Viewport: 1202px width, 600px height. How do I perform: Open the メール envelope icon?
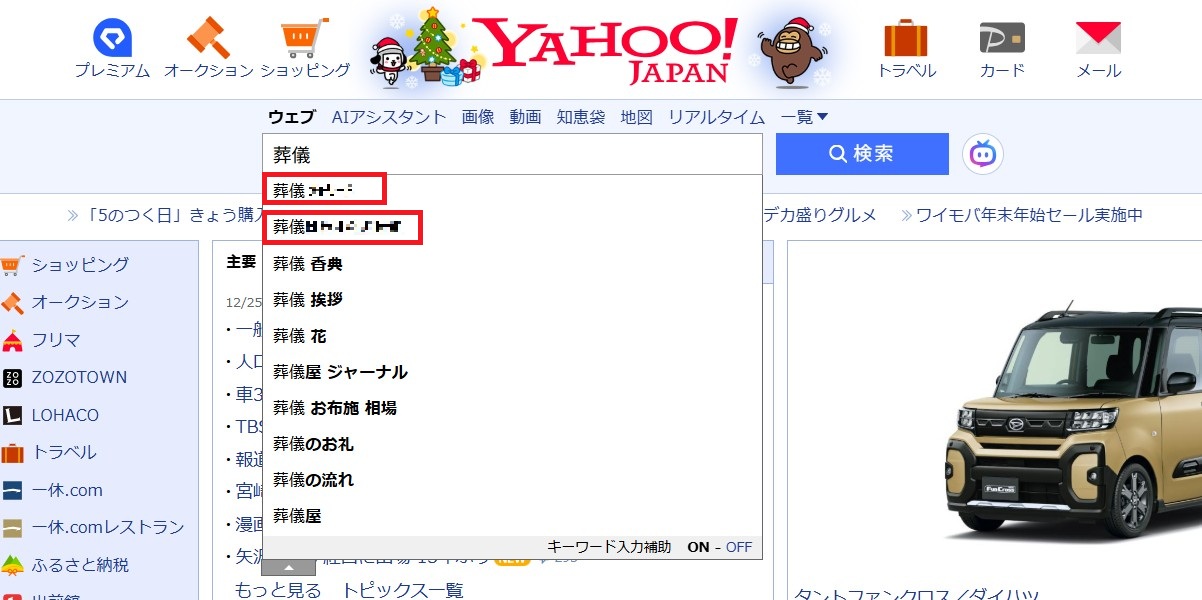pyautogui.click(x=1098, y=38)
